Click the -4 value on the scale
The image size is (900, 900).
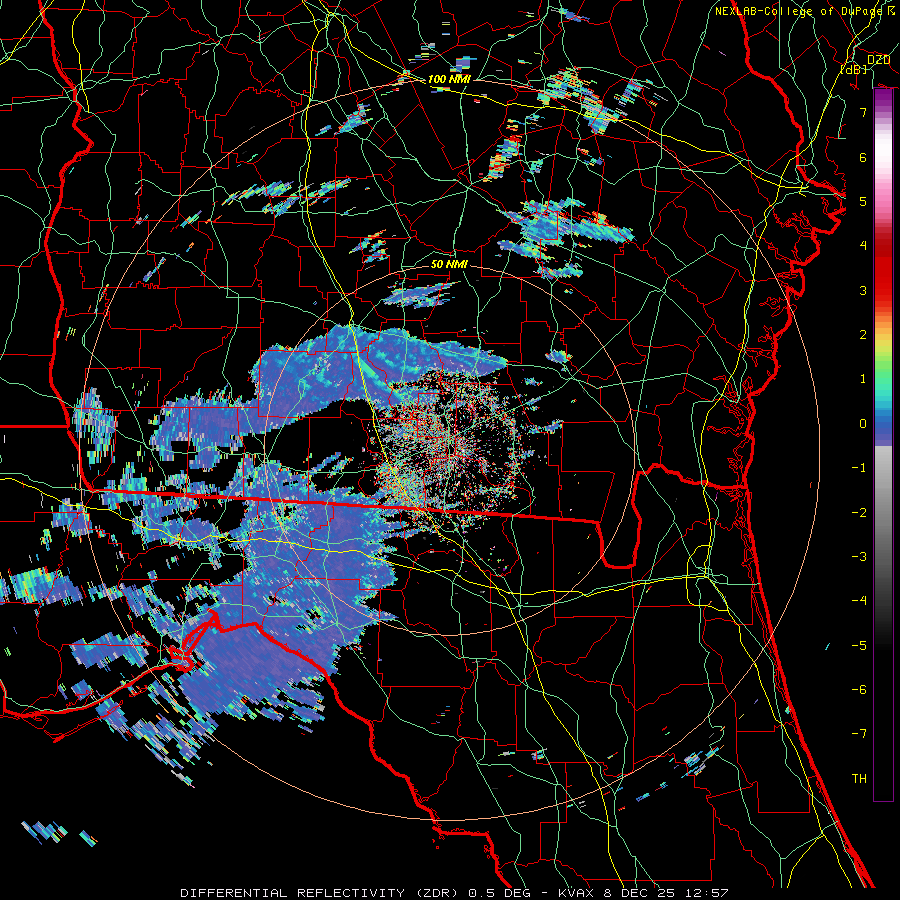[x=859, y=600]
